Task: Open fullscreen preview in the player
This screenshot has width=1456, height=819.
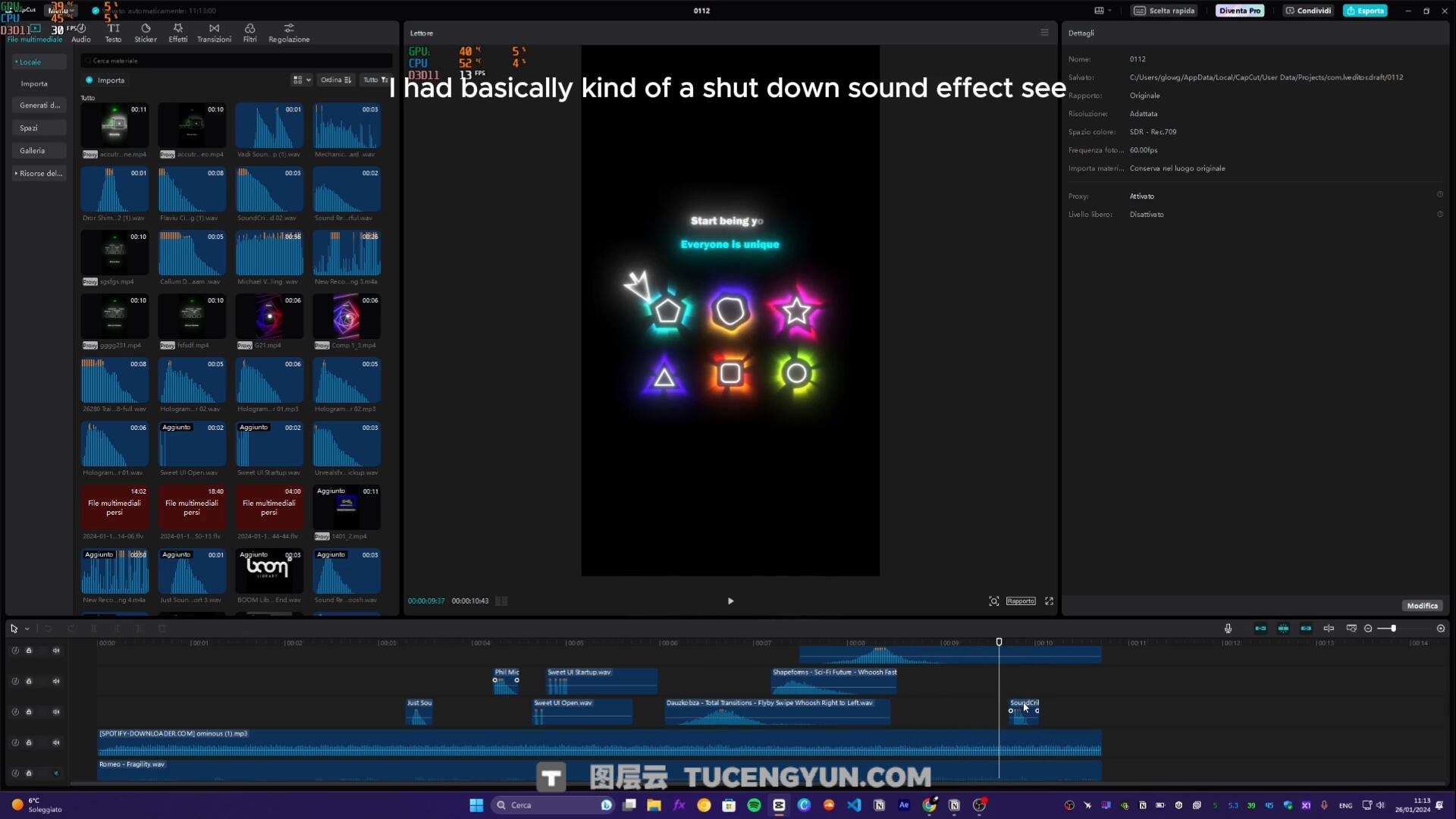Action: [1049, 601]
